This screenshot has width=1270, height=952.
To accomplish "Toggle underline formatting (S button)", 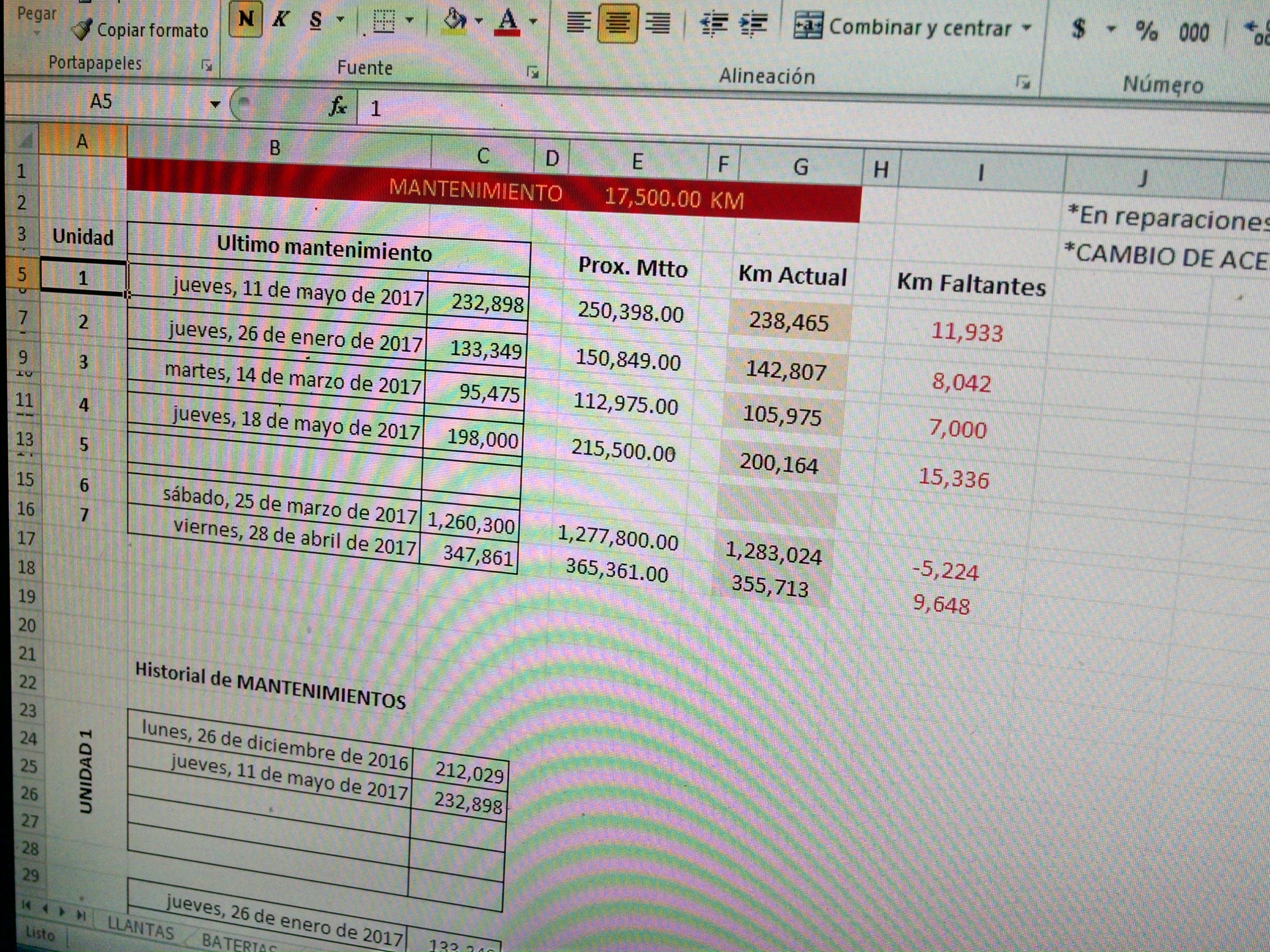I will [315, 21].
